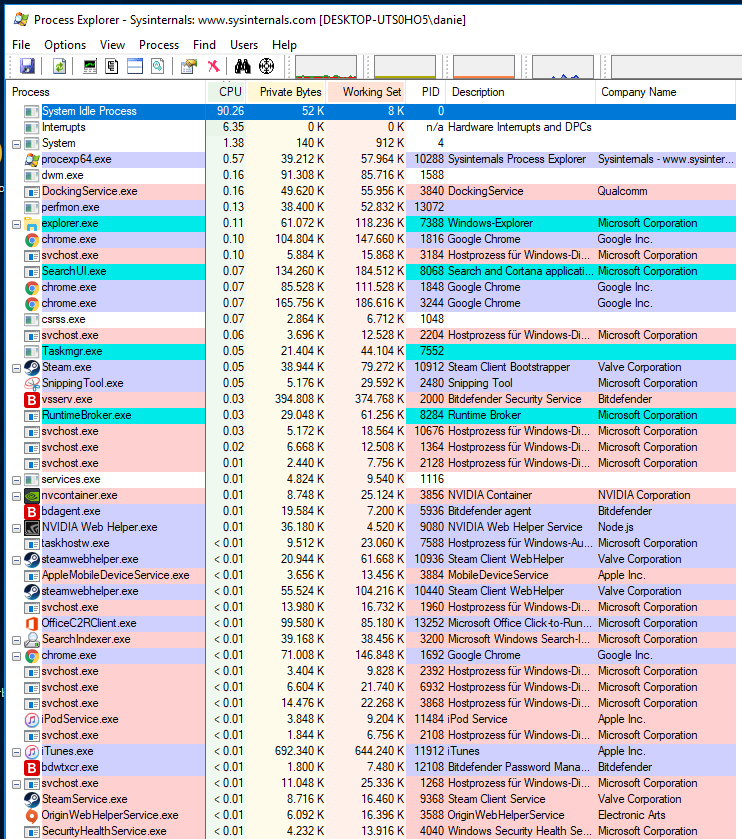Click the Save toolbar icon

(x=27, y=66)
